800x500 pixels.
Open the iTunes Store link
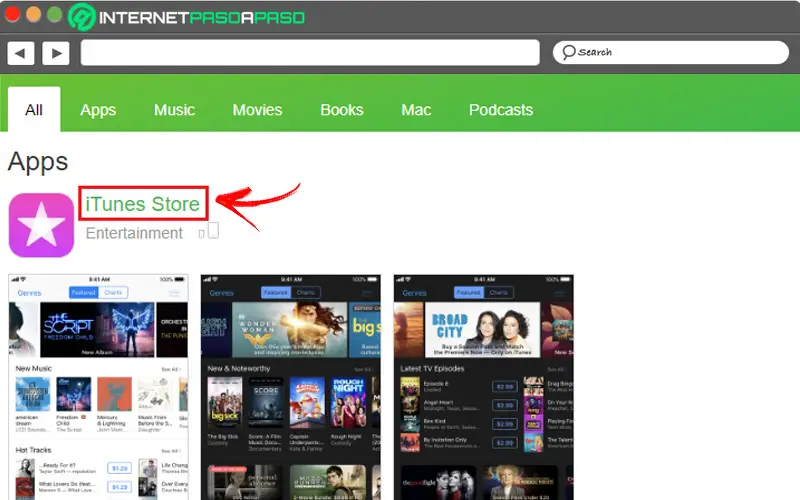click(x=143, y=204)
